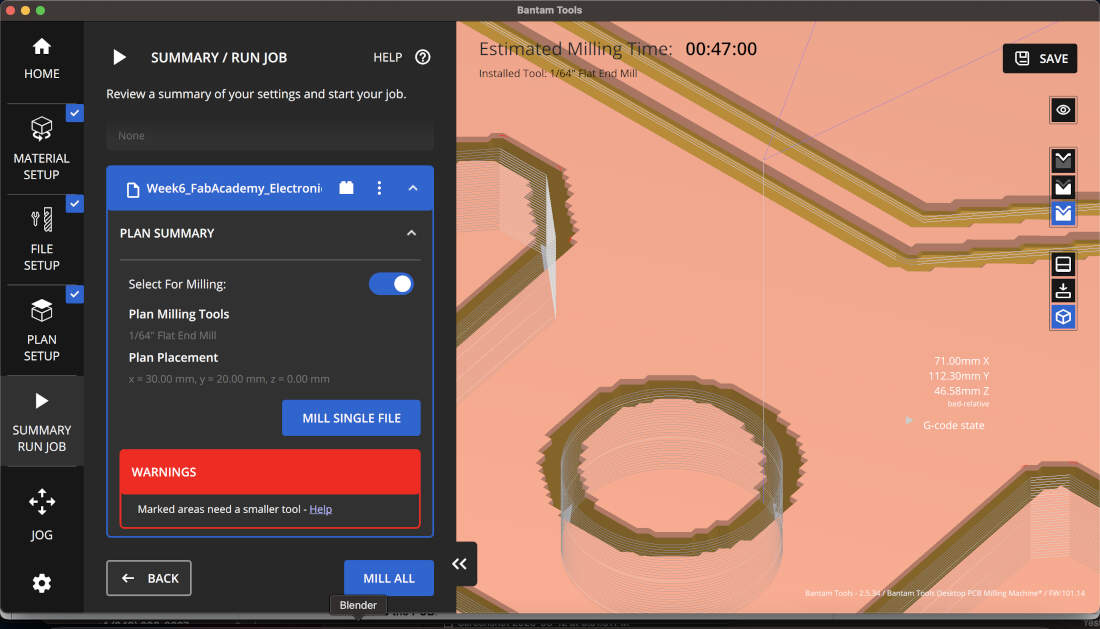Click the 71.00mm X readout
This screenshot has width=1100, height=629.
pos(961,361)
